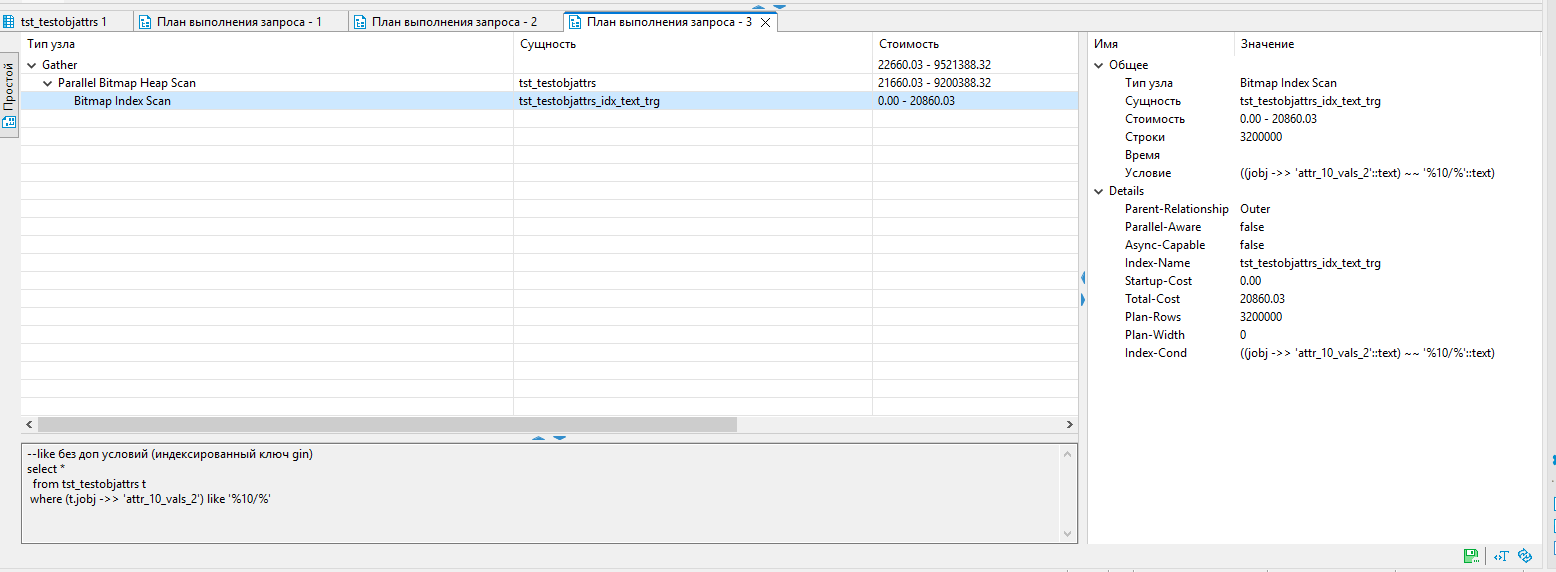Click the refresh plan icon
Viewport: 1556px width, 572px height.
click(1525, 556)
